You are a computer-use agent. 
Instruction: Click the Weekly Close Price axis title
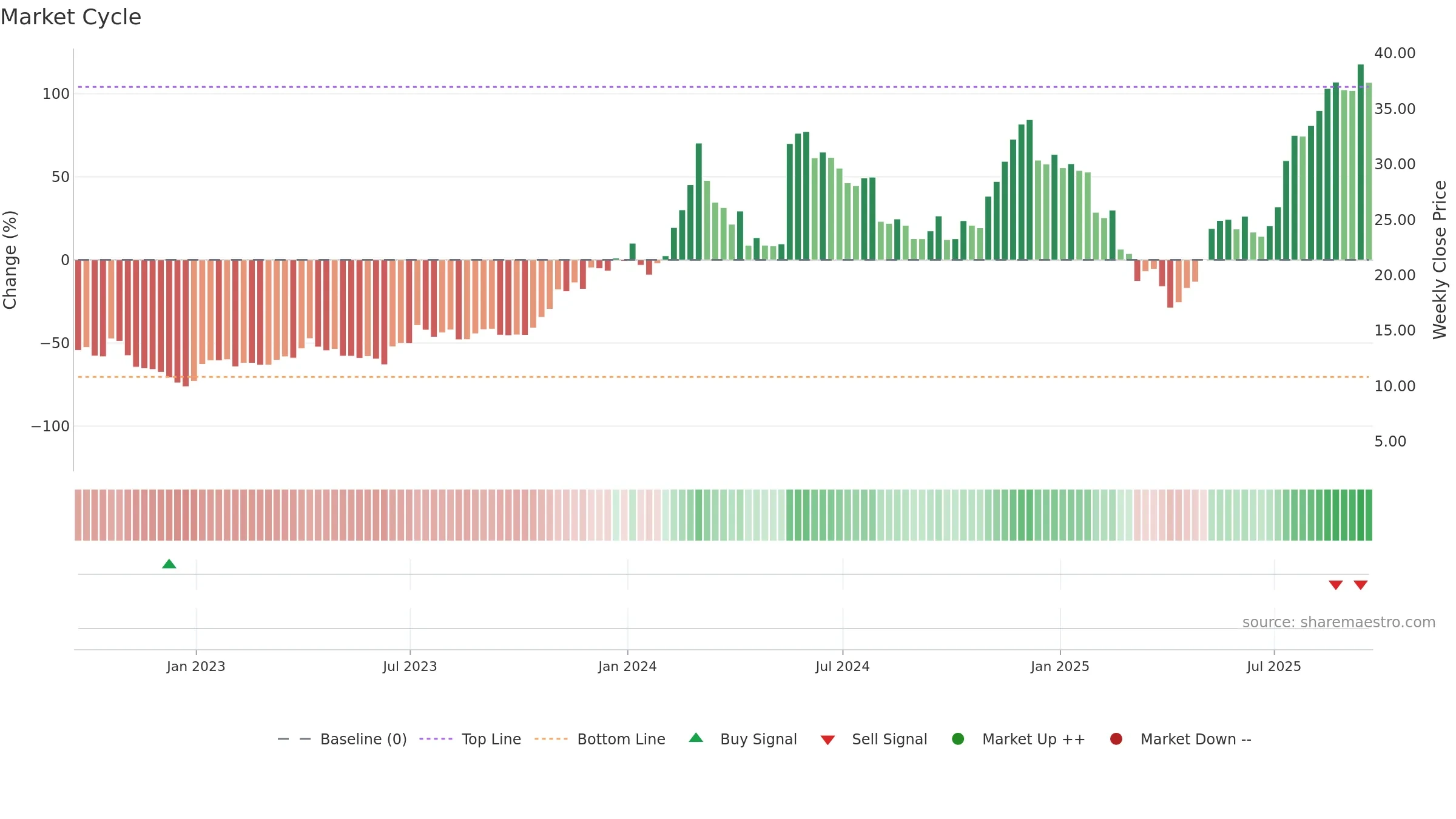(1440, 260)
